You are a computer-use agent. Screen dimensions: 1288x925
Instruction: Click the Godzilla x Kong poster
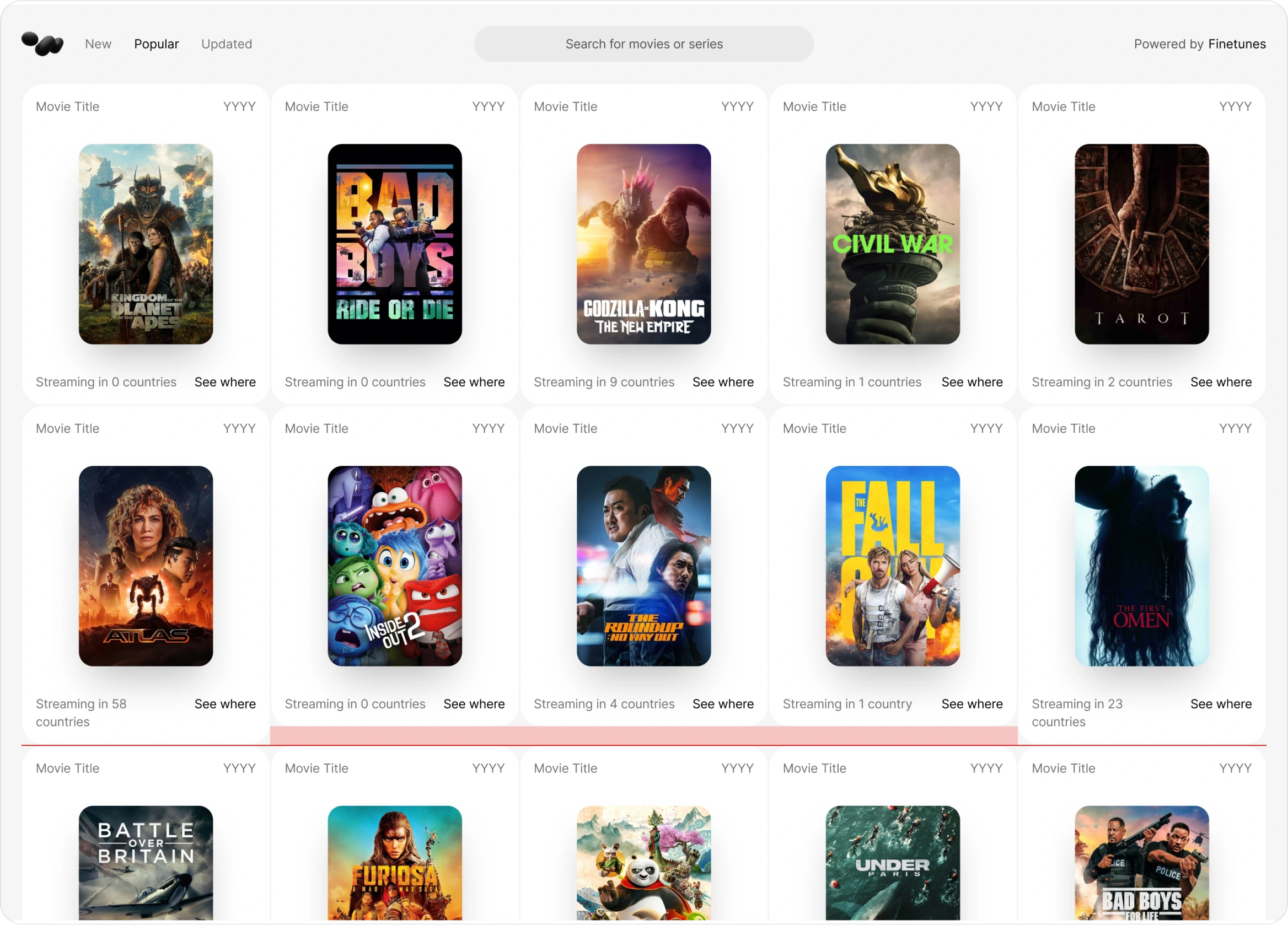(643, 244)
